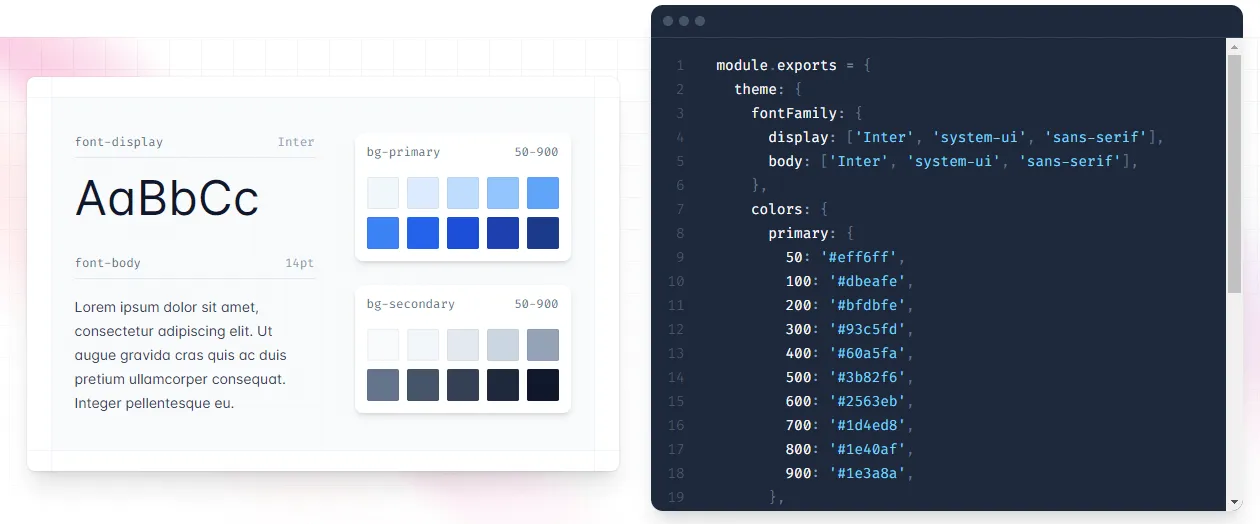1260x524 pixels.
Task: Click 'fontFamily' key on line 3
Action: pyautogui.click(x=794, y=113)
